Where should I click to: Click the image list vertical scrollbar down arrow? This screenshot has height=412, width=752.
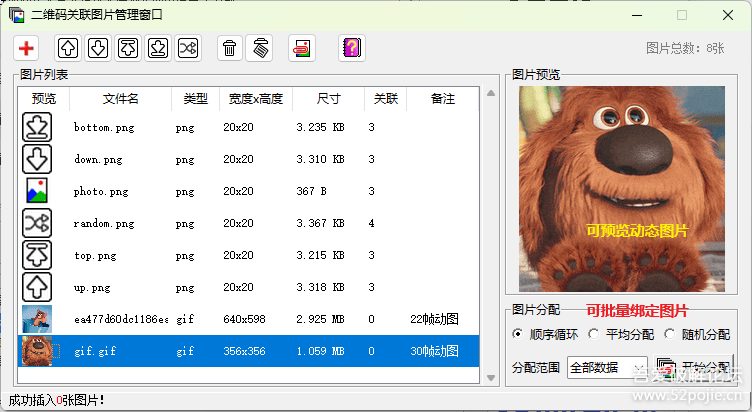(490, 377)
